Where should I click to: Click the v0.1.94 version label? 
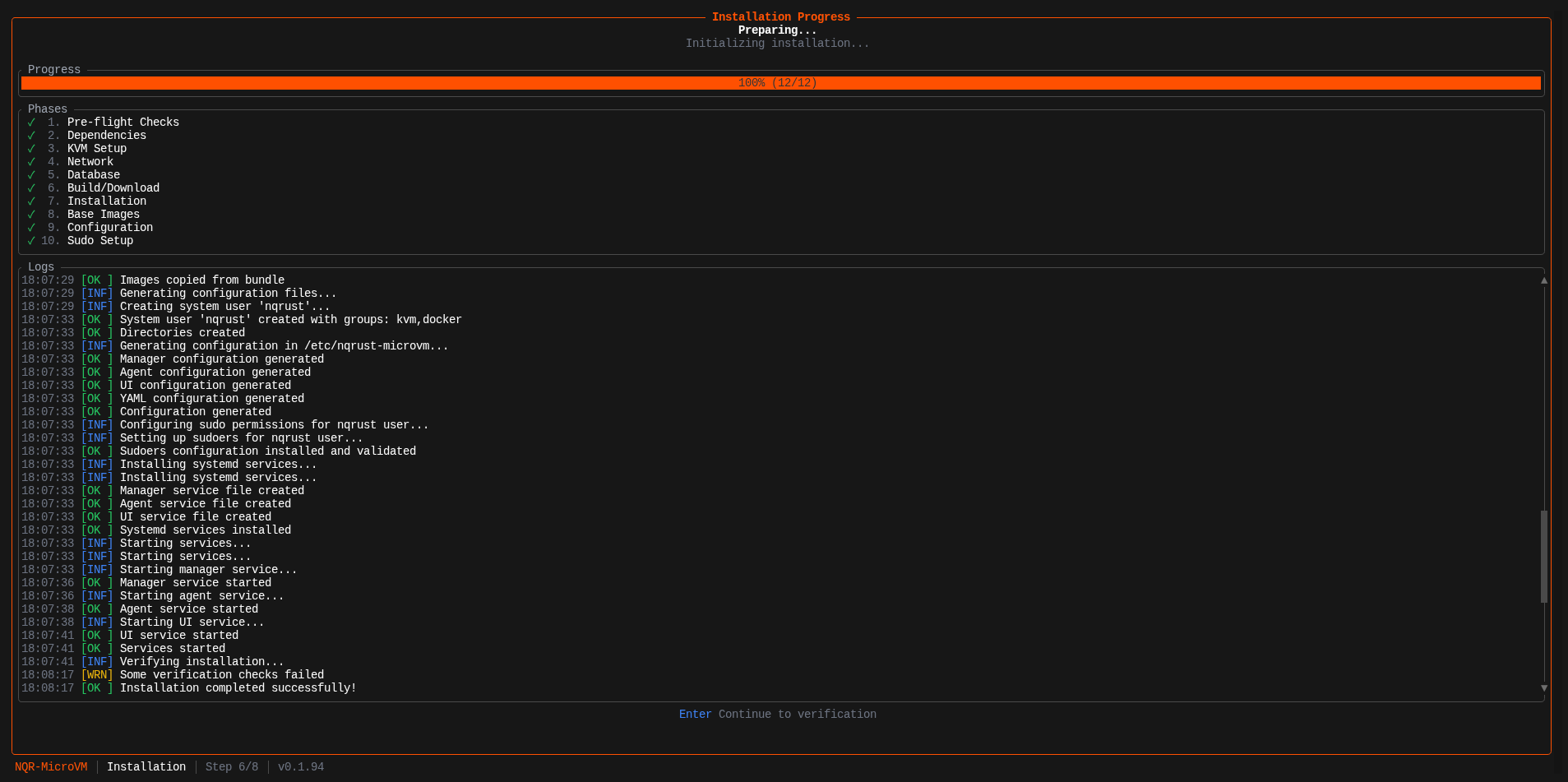click(300, 766)
